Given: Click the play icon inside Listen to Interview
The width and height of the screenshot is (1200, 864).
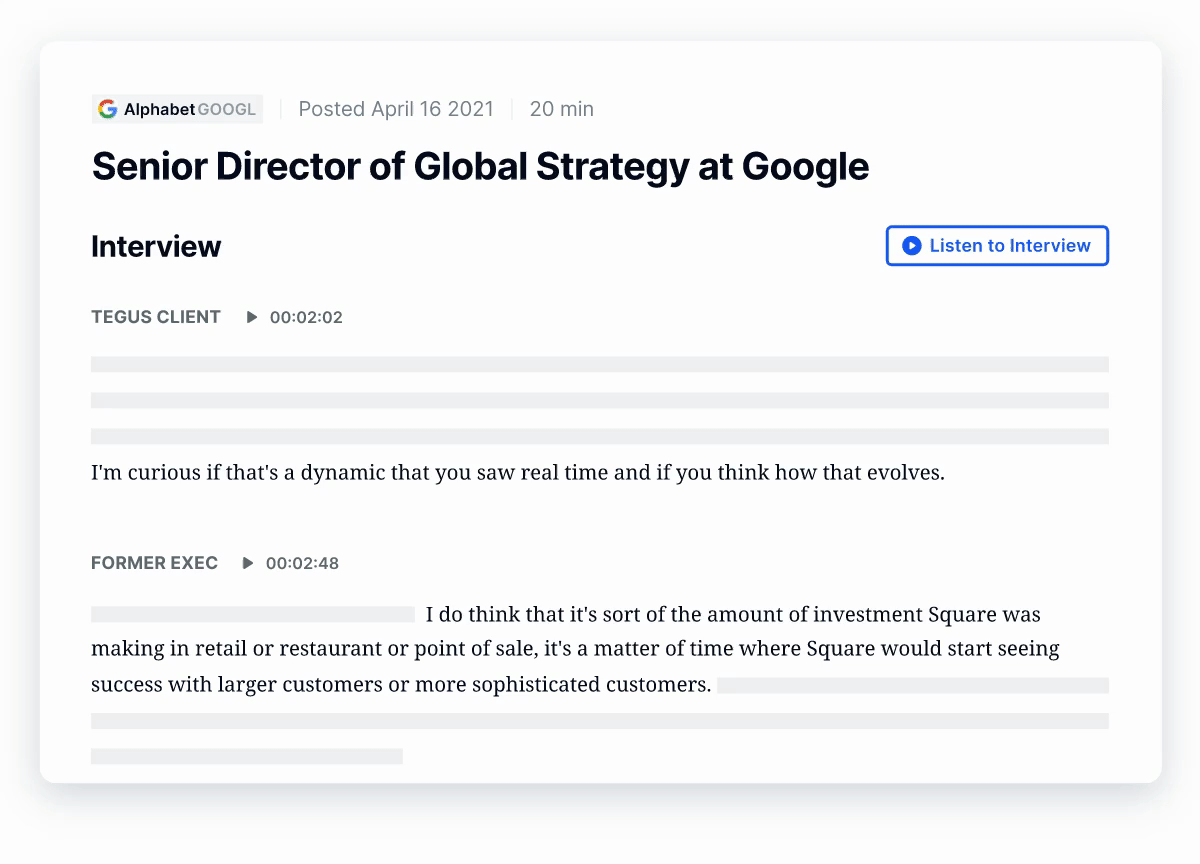Looking at the screenshot, I should click(x=911, y=245).
